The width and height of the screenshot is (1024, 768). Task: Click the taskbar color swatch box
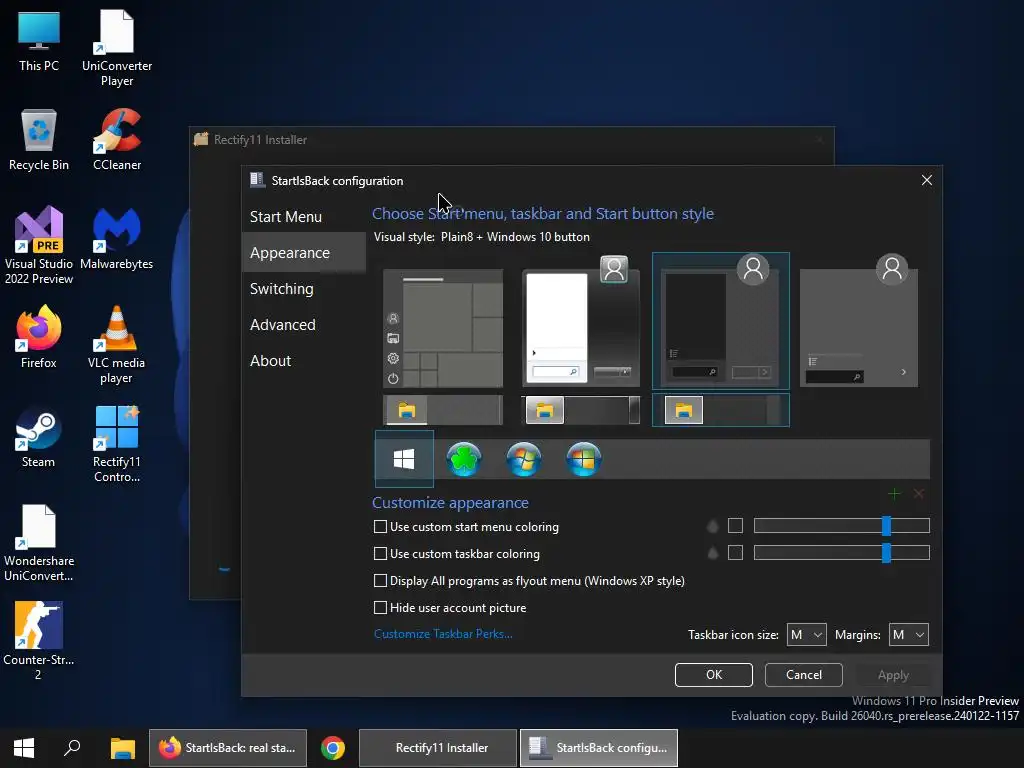pyautogui.click(x=735, y=553)
